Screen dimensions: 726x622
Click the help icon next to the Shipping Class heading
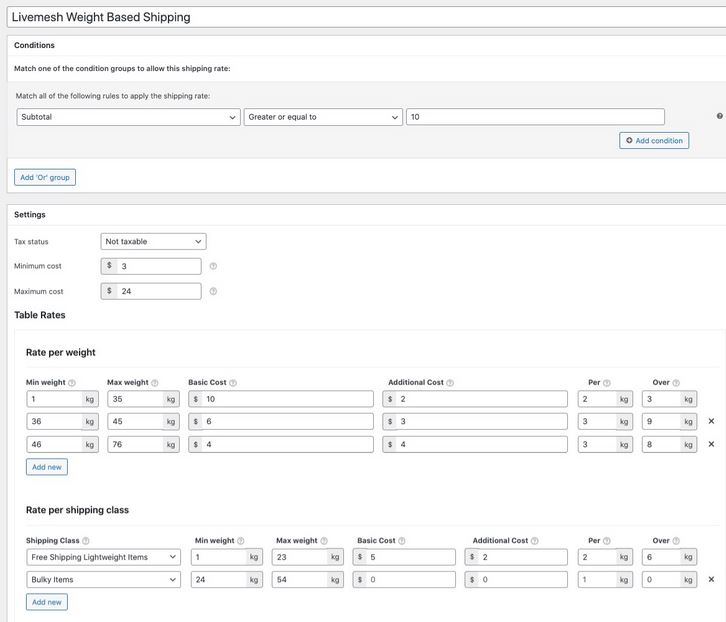coord(86,540)
